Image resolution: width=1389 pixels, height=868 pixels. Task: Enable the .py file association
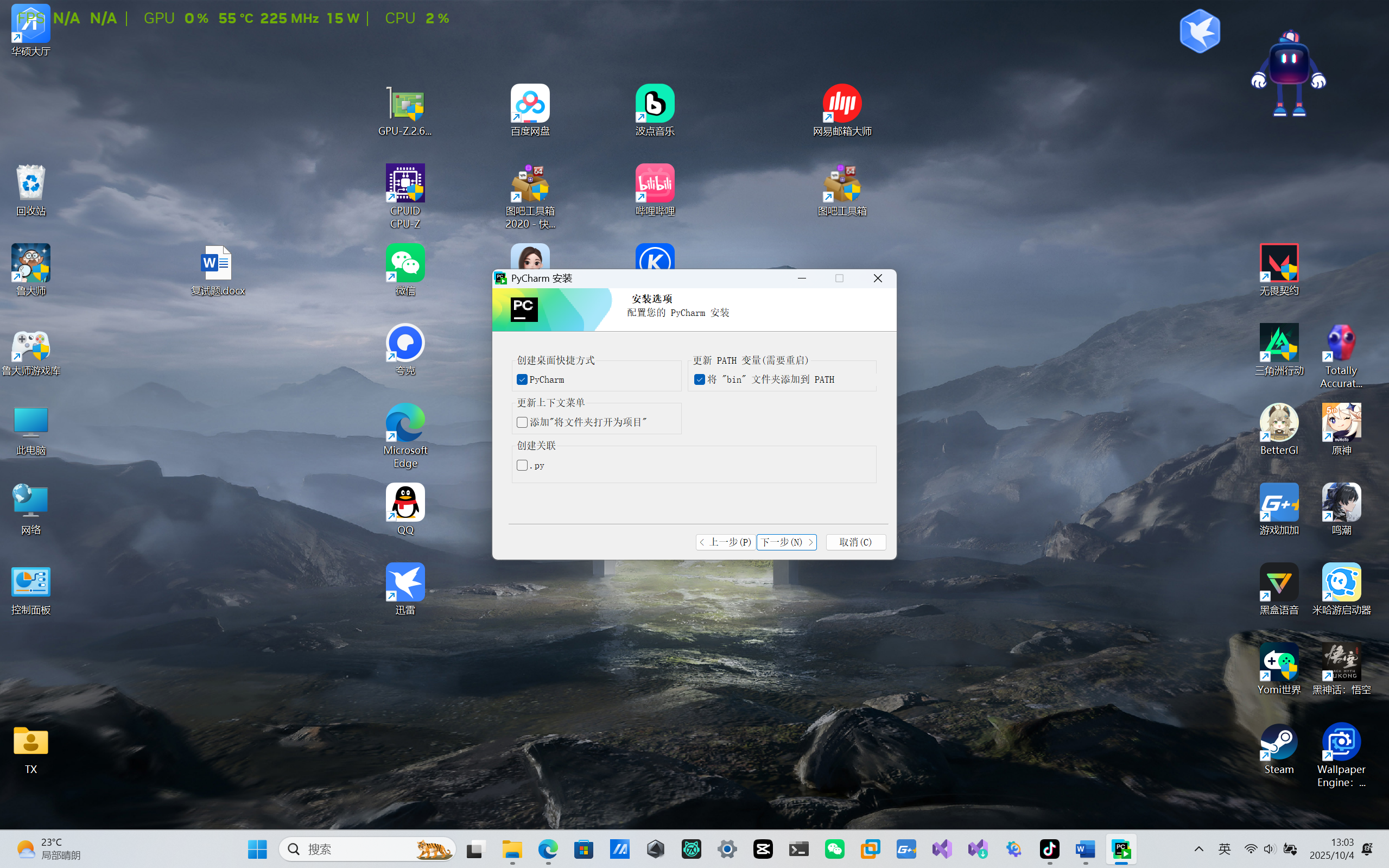tap(521, 465)
